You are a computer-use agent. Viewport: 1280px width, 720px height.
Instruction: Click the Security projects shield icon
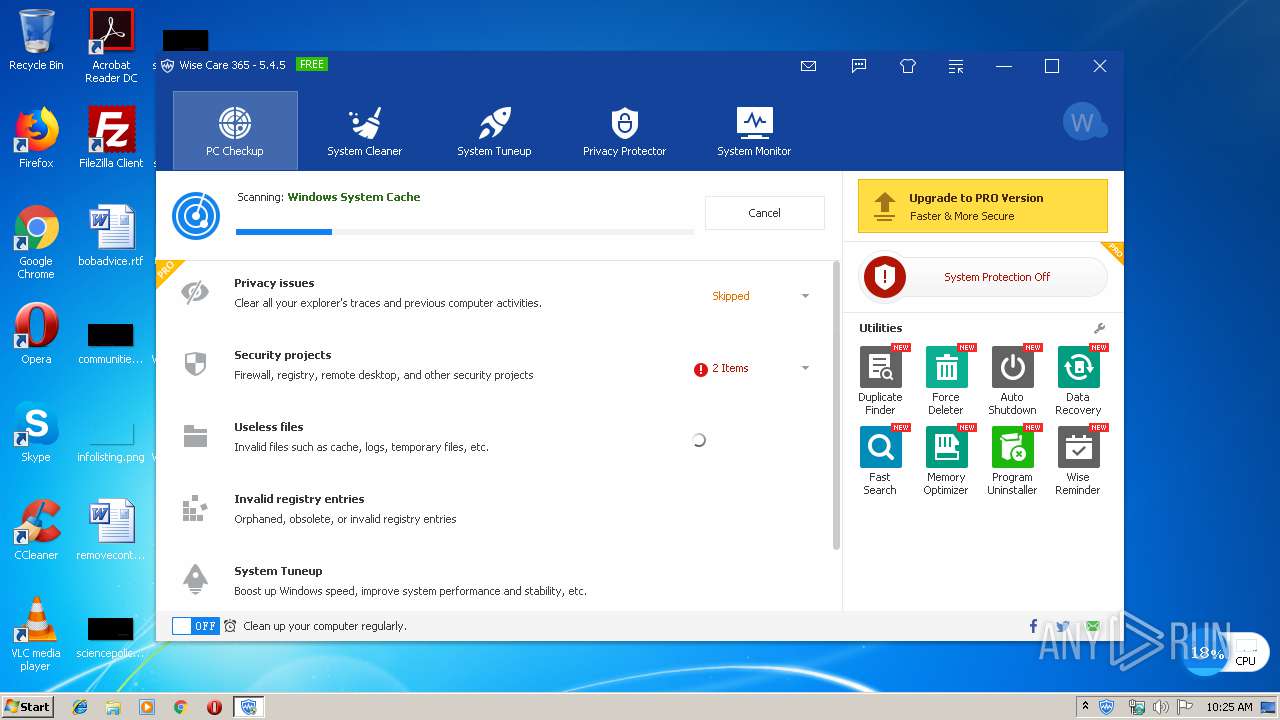pyautogui.click(x=195, y=364)
